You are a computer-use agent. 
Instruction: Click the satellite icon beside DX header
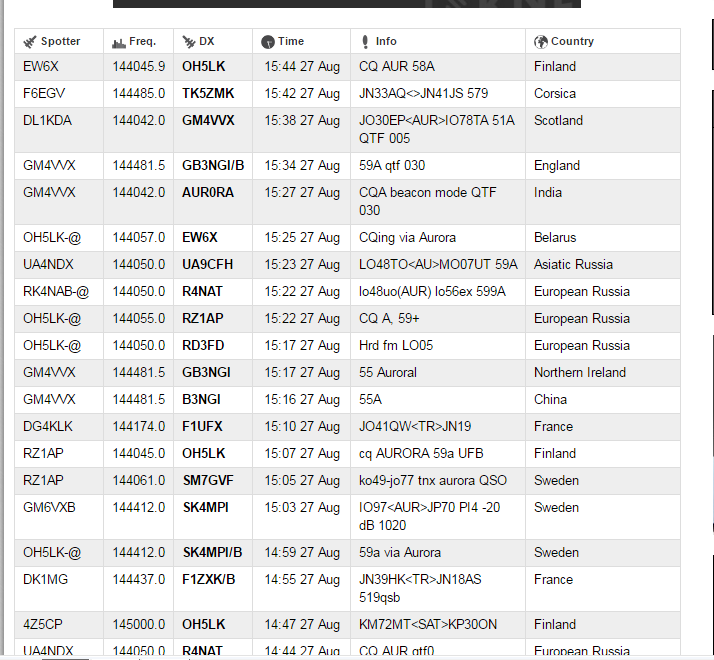[x=188, y=42]
